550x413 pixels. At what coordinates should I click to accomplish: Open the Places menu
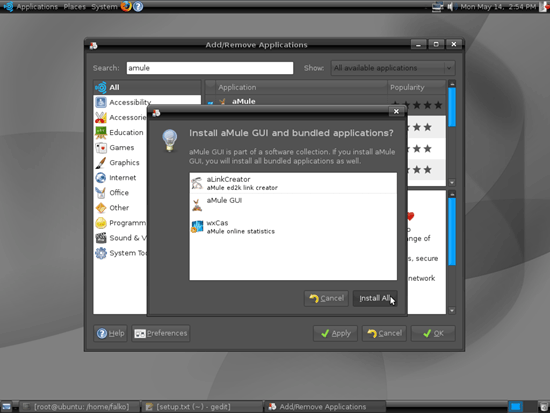[x=74, y=7]
